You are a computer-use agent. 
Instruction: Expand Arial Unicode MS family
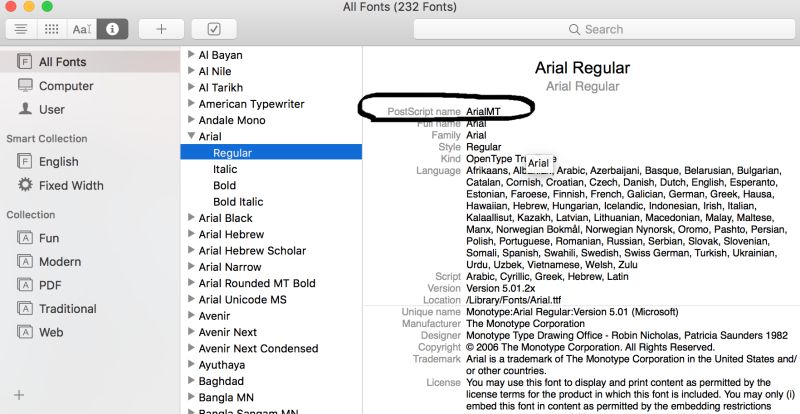(x=191, y=299)
